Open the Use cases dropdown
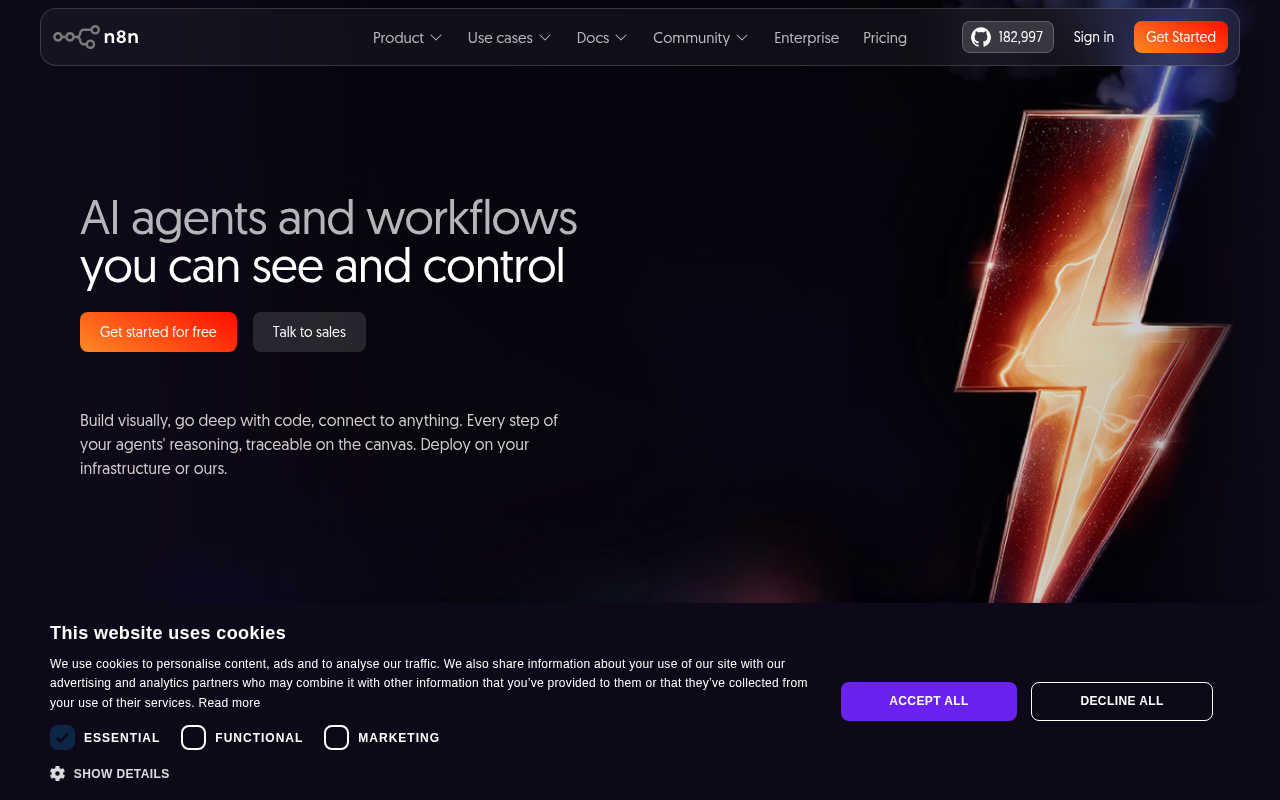The width and height of the screenshot is (1280, 800). [x=509, y=37]
